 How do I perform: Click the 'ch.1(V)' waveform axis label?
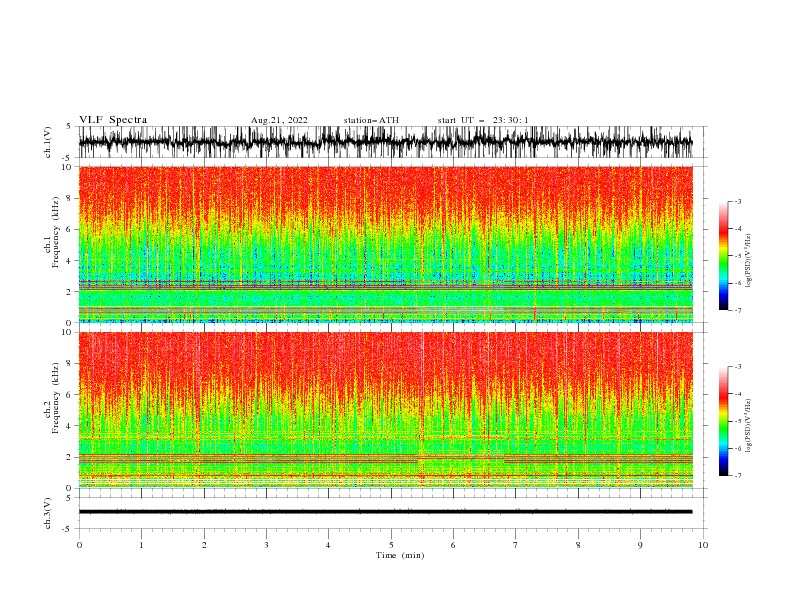click(x=48, y=142)
